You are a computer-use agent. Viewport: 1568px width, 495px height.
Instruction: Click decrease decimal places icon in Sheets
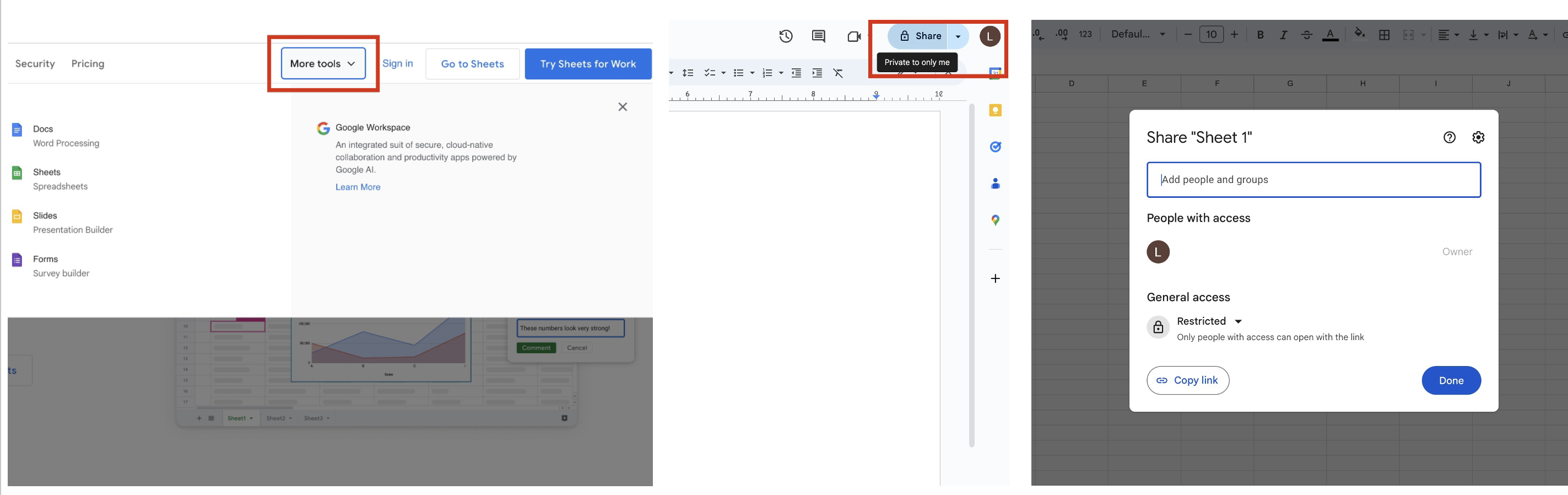pyautogui.click(x=1039, y=34)
